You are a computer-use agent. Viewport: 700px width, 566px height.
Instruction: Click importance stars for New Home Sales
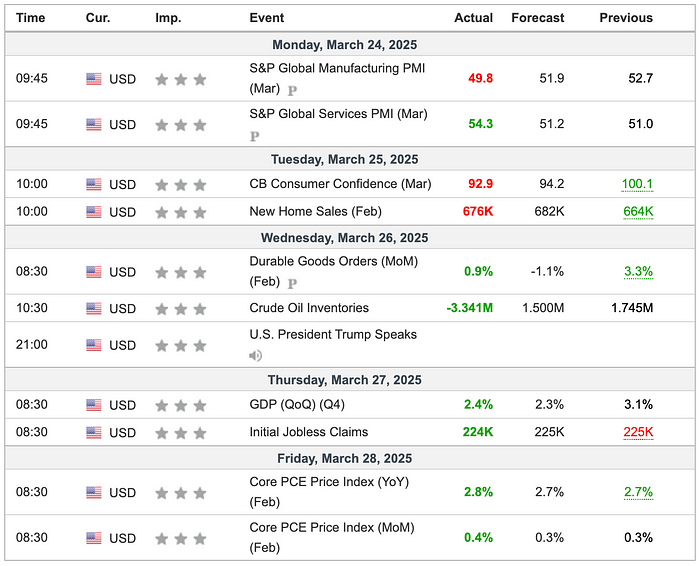coord(181,212)
